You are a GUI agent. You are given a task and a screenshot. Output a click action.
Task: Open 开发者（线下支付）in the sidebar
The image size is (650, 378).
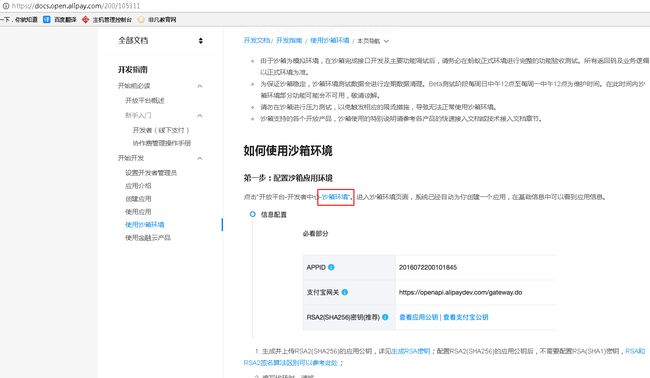(161, 130)
